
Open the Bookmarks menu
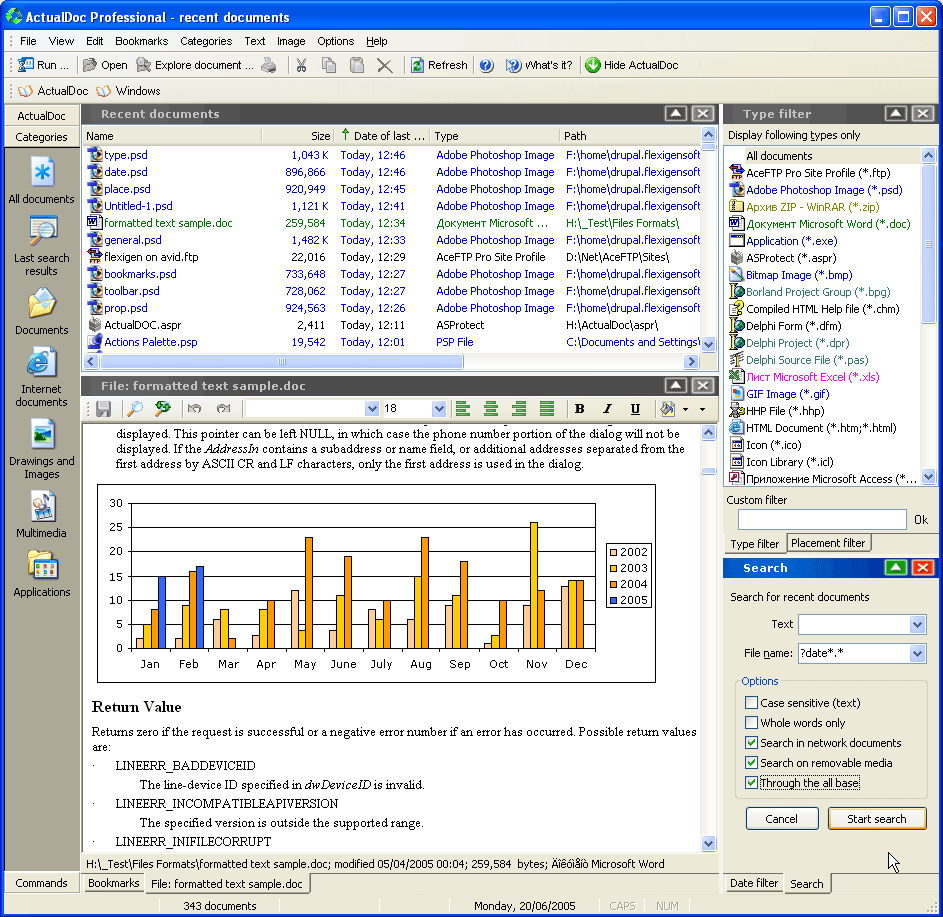pyautogui.click(x=141, y=41)
